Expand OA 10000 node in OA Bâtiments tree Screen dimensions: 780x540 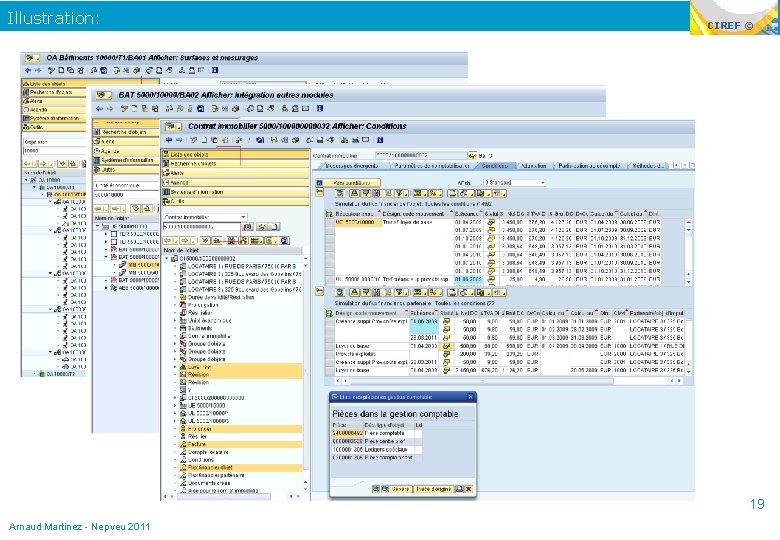click(27, 180)
